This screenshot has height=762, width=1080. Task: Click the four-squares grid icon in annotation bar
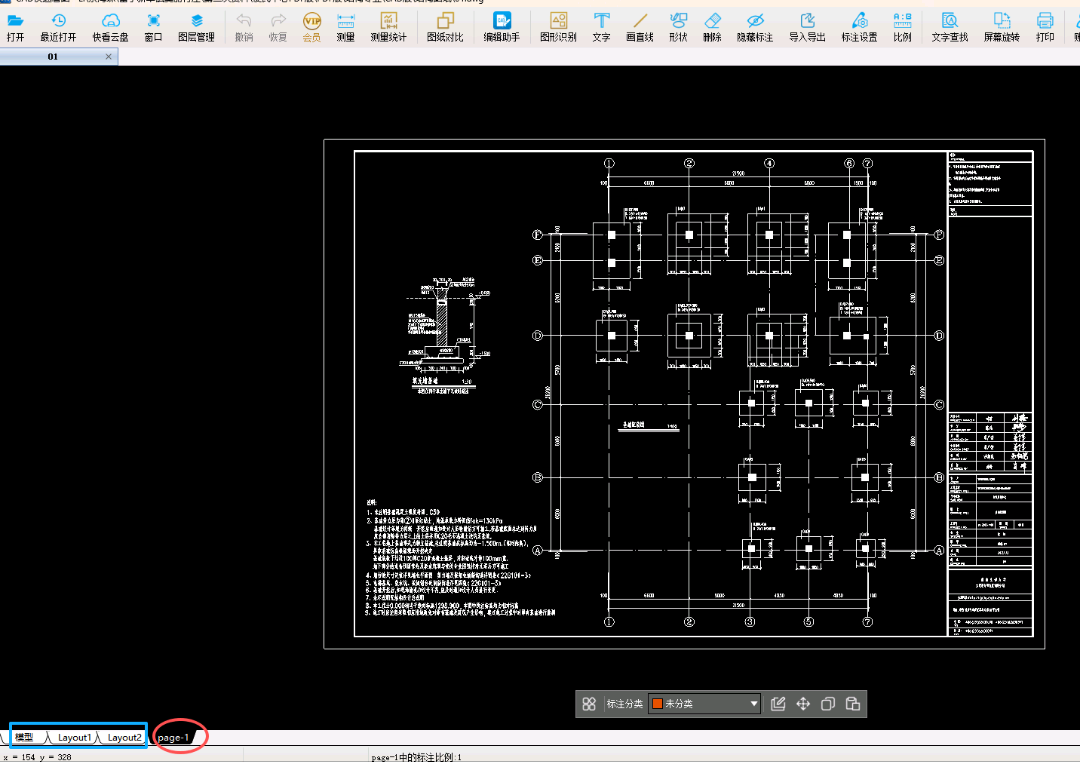pos(590,704)
